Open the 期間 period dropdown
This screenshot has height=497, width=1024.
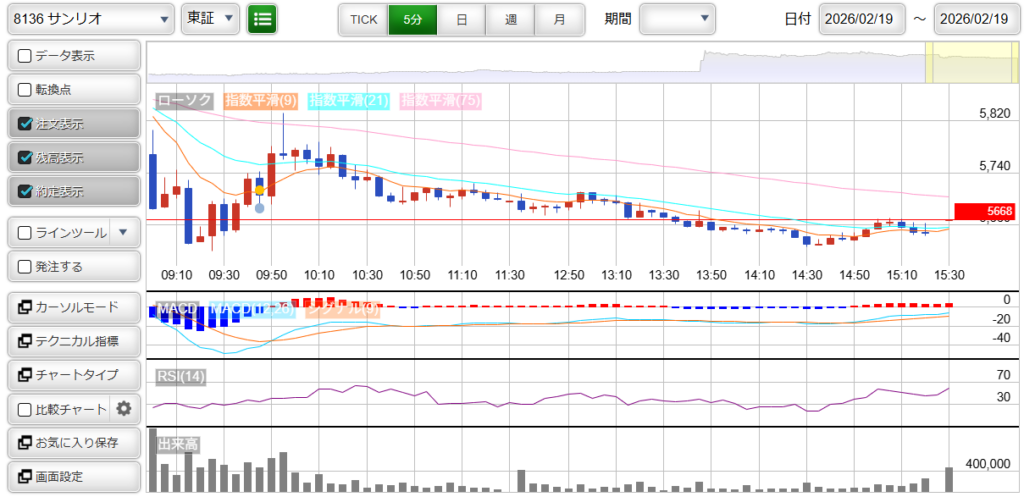(677, 18)
